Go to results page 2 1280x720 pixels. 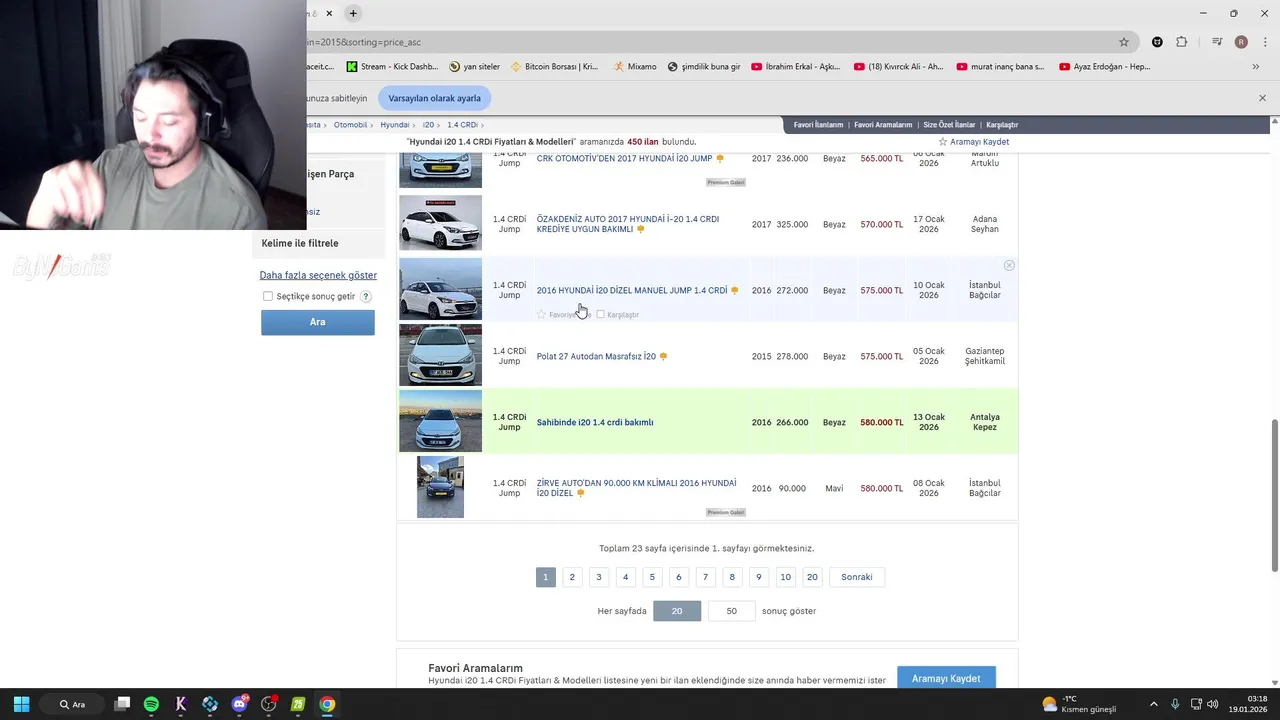572,577
